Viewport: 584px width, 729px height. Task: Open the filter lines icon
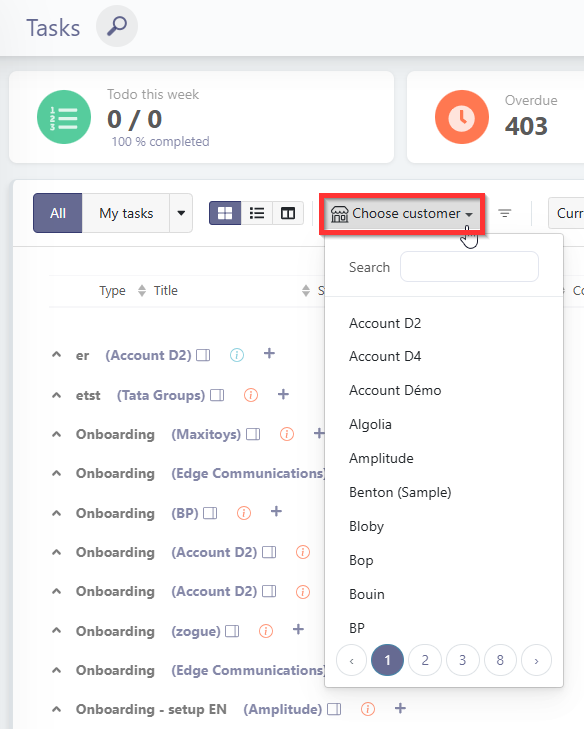coord(504,213)
